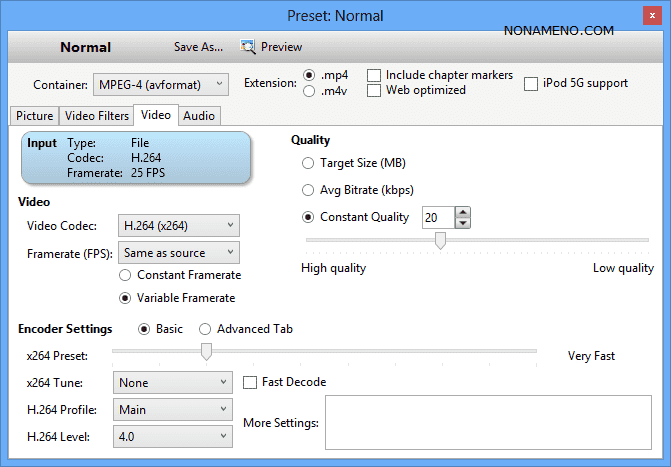Open the Container format dropdown

tap(161, 84)
